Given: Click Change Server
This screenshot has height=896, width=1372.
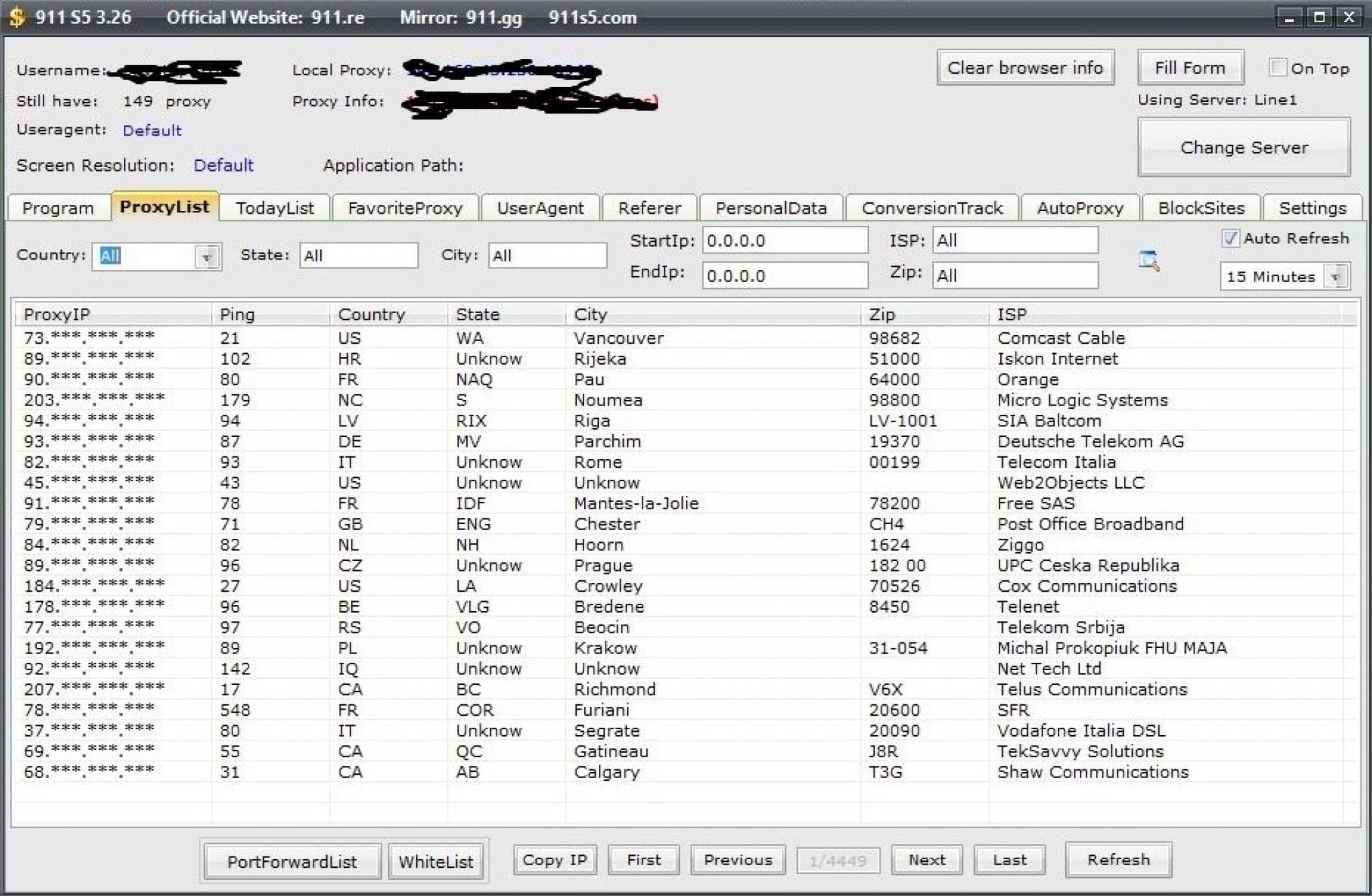Looking at the screenshot, I should [x=1243, y=147].
